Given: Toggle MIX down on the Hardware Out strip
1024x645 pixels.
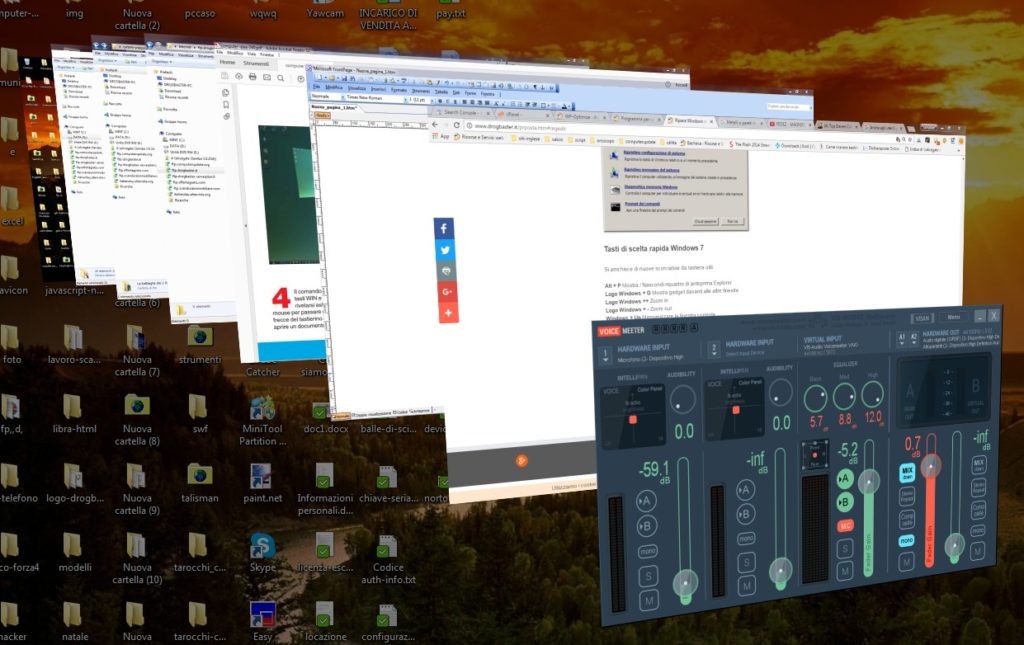Looking at the screenshot, I should coord(905,470).
